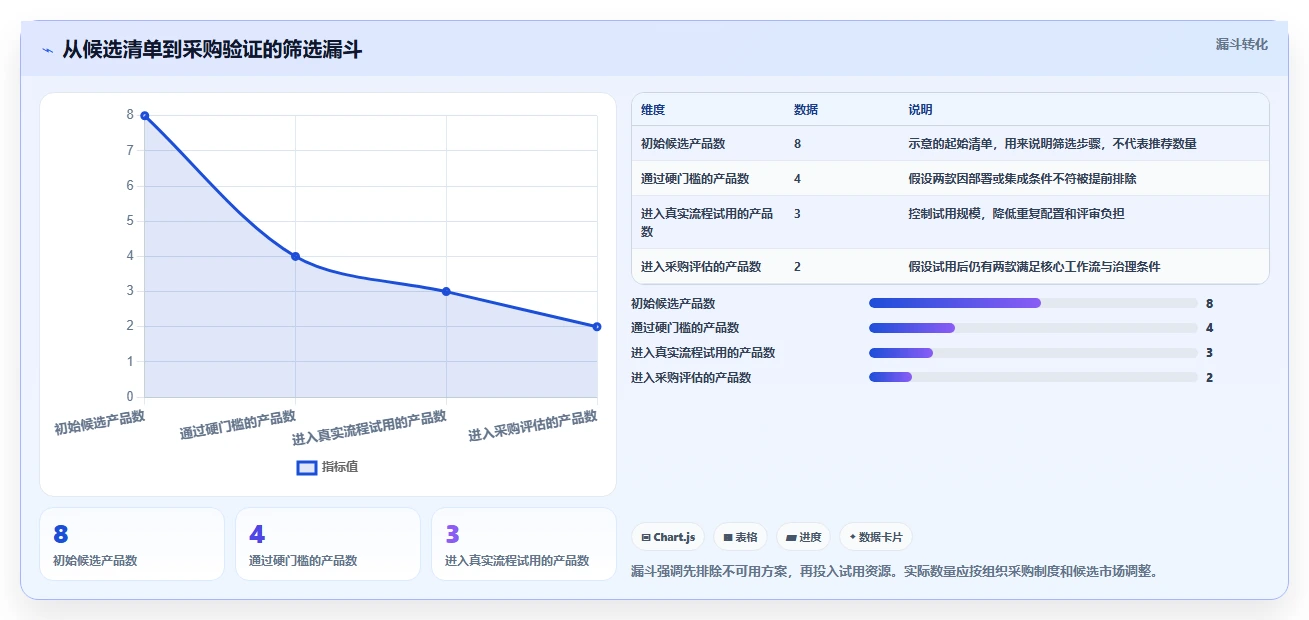Click the footnote starting 漏斗强调先排除不可用方案

(895, 572)
